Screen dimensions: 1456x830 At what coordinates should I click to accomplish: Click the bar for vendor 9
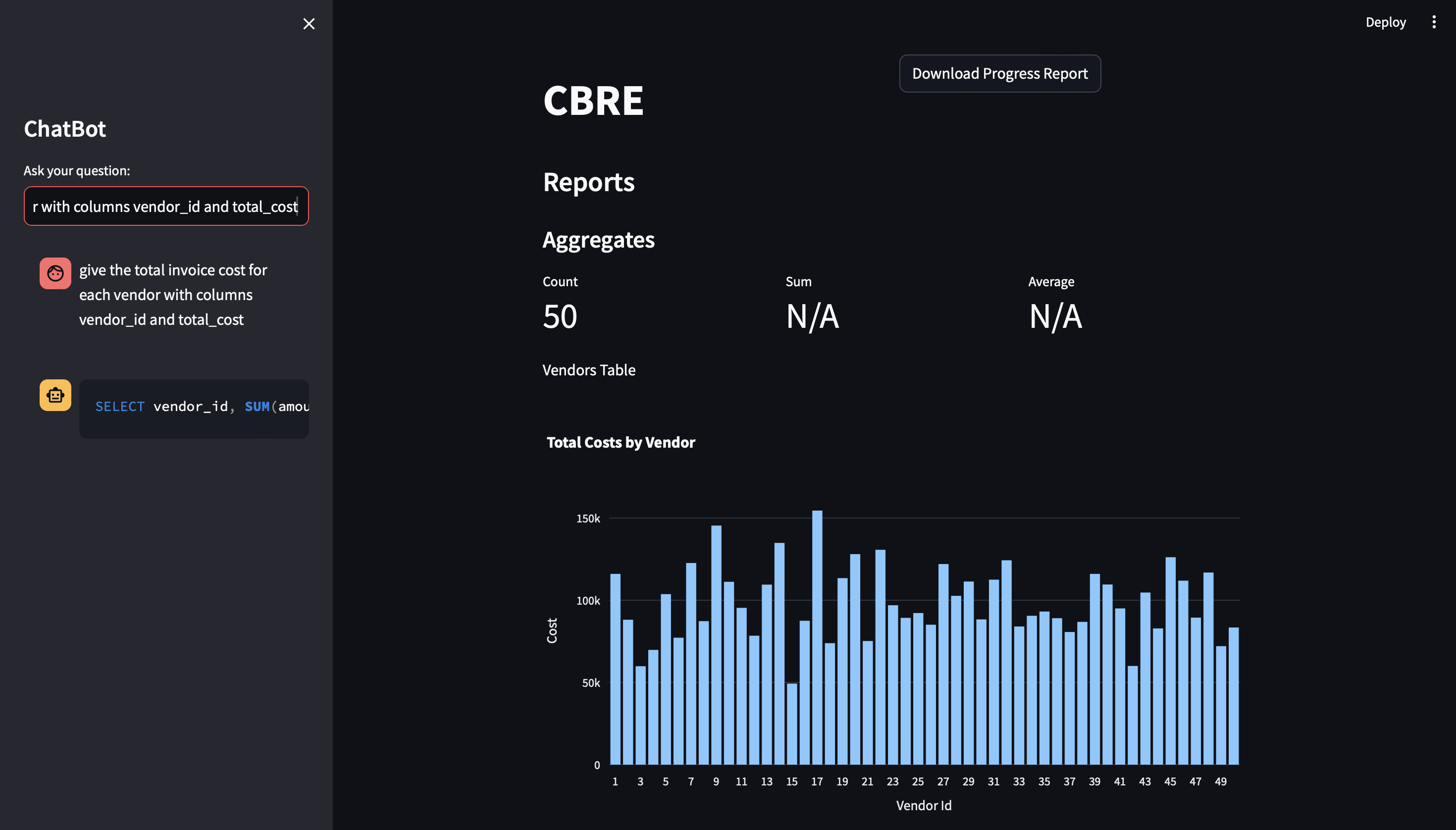(x=716, y=644)
